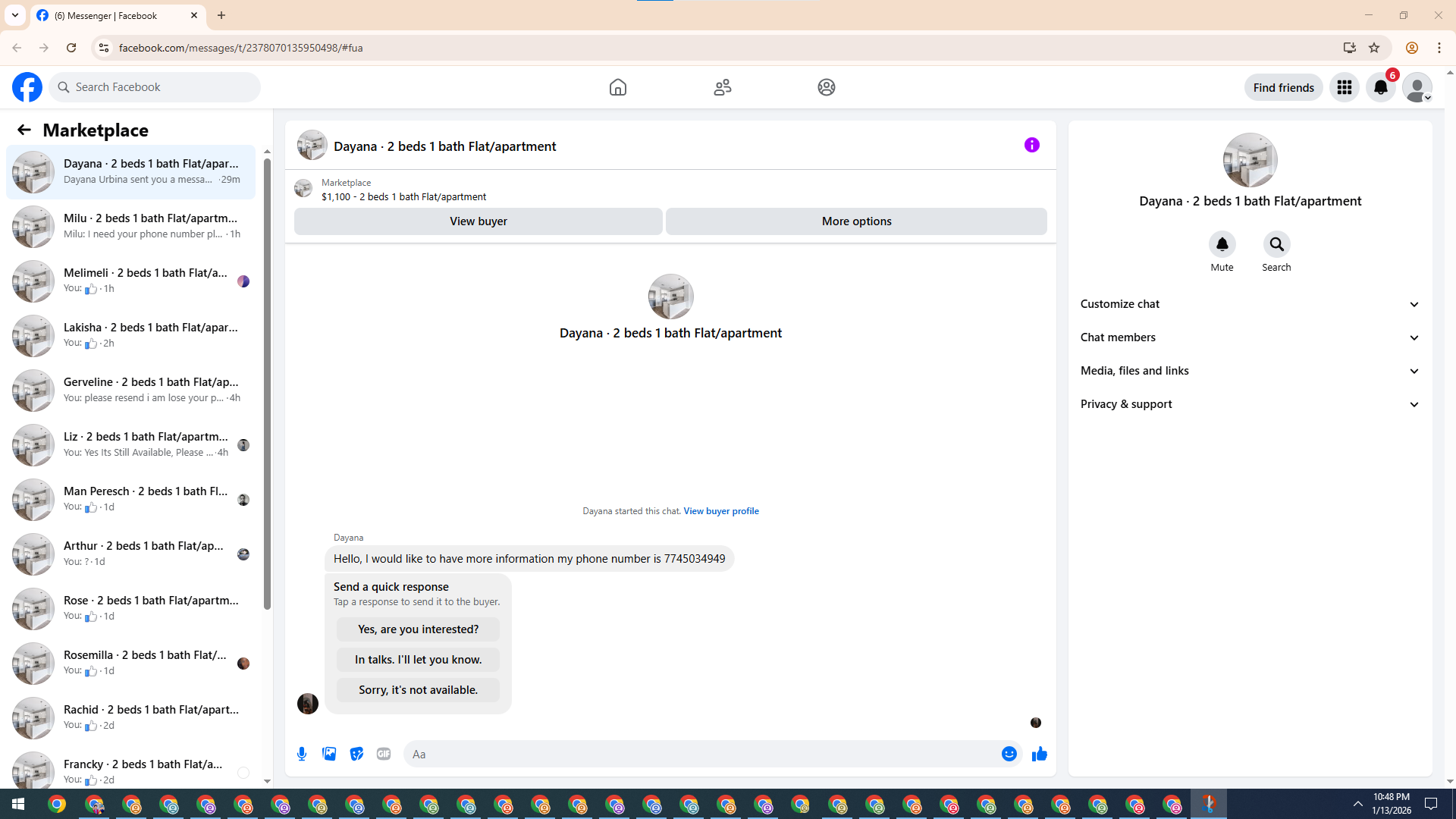Click the voice clip microphone icon
Screen dimensions: 1456x819
point(302,754)
